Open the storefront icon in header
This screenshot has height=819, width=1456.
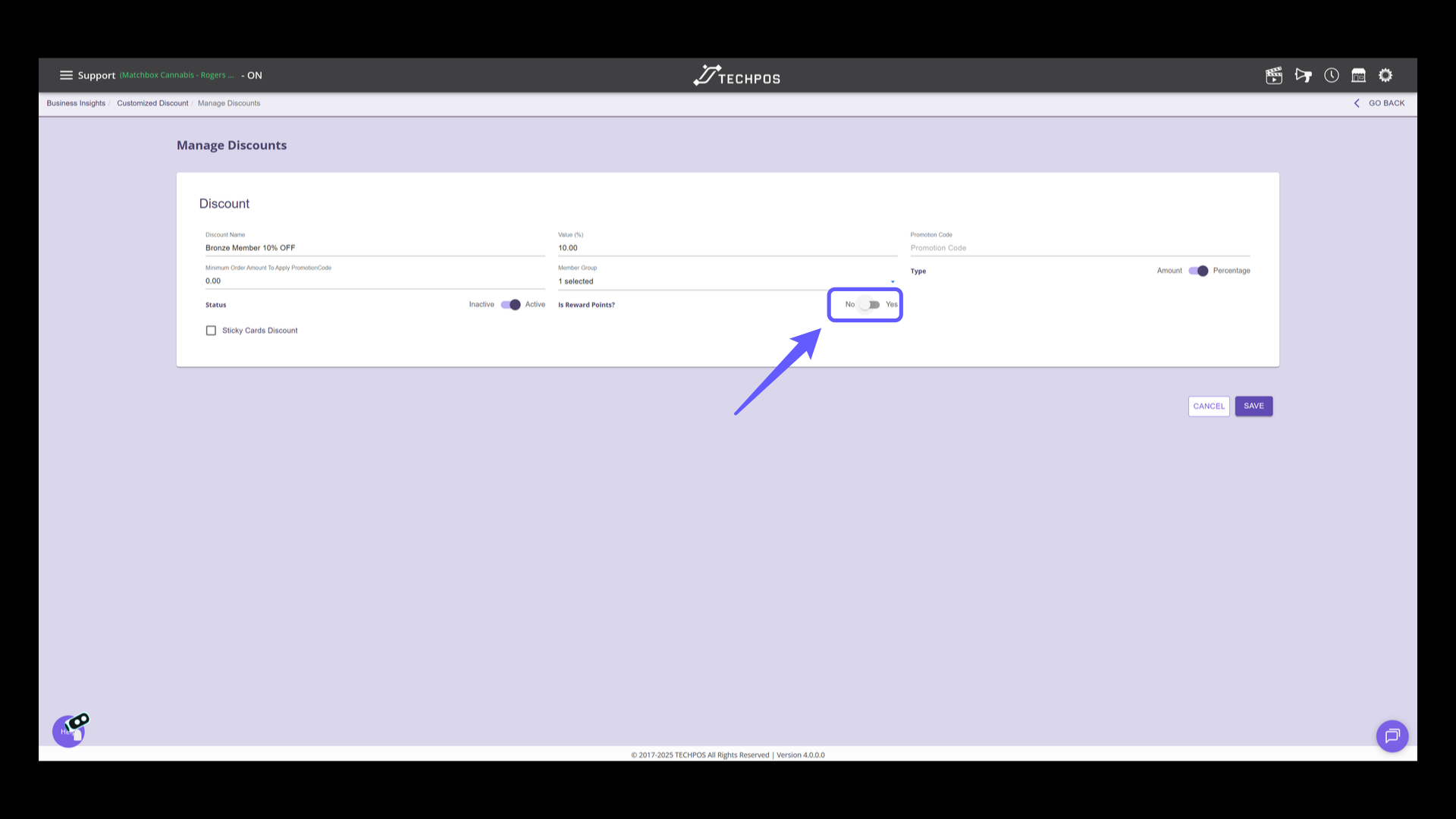pos(1358,75)
